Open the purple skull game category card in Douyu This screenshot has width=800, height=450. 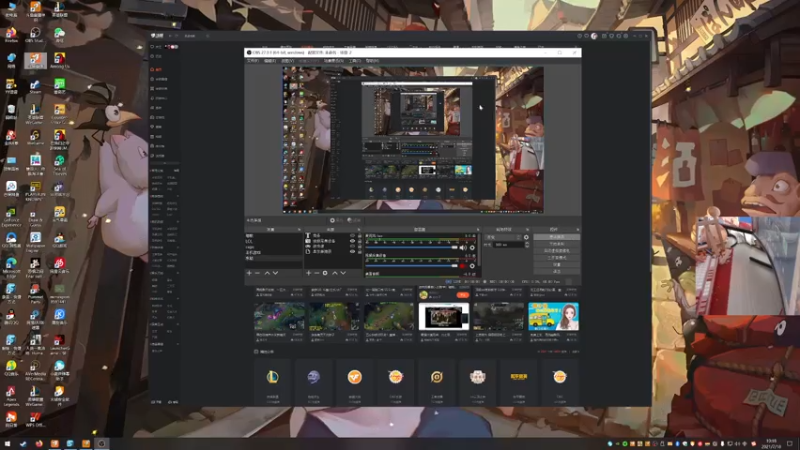(x=314, y=382)
